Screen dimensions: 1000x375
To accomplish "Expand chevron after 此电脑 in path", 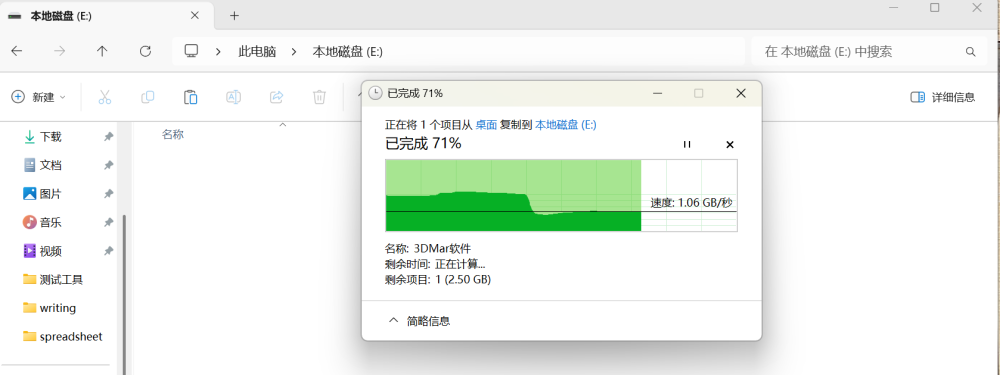I will coord(293,52).
